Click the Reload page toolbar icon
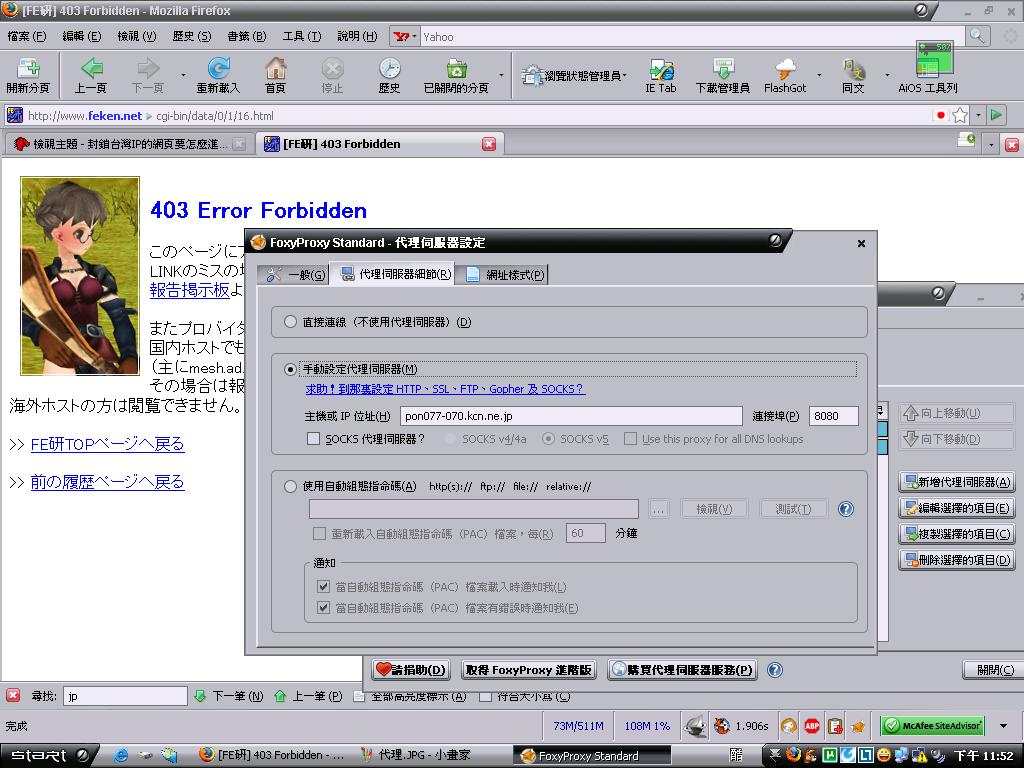Viewport: 1024px width, 768px height. [x=218, y=69]
